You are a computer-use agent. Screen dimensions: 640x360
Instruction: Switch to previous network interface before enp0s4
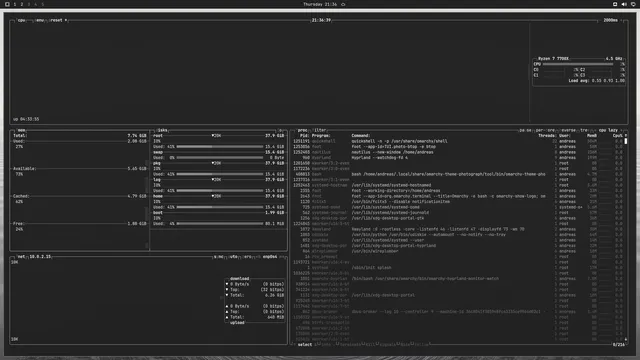coord(259,257)
